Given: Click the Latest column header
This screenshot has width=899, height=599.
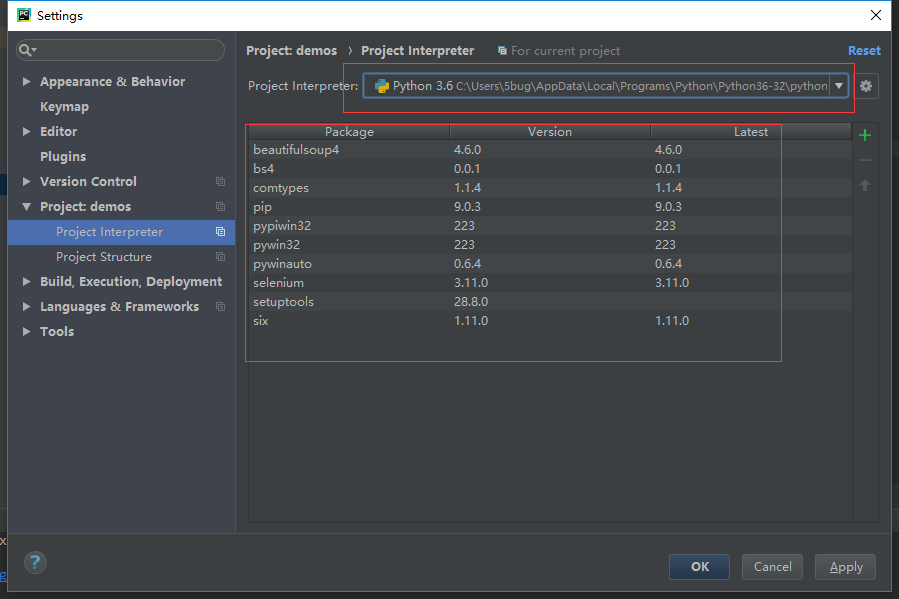Looking at the screenshot, I should (x=751, y=132).
